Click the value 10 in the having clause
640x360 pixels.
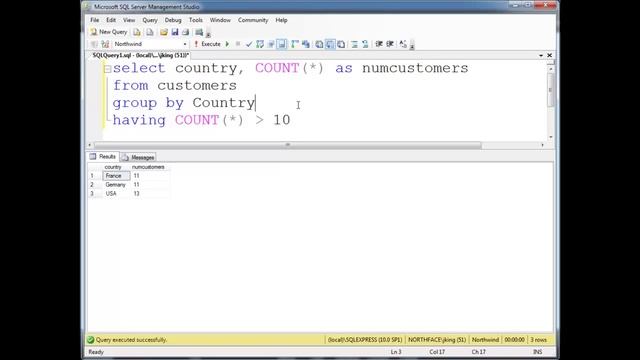[281, 120]
